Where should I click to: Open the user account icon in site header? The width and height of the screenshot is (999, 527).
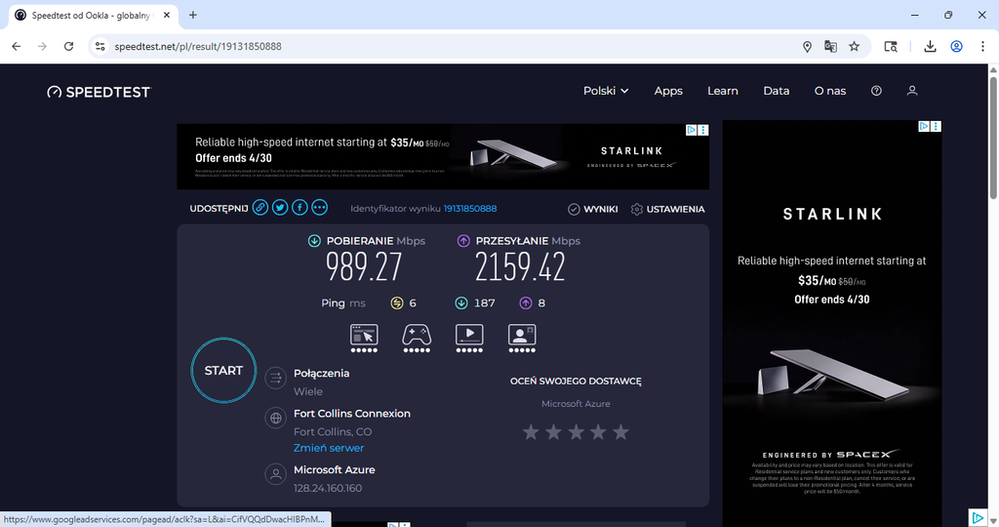(x=912, y=91)
